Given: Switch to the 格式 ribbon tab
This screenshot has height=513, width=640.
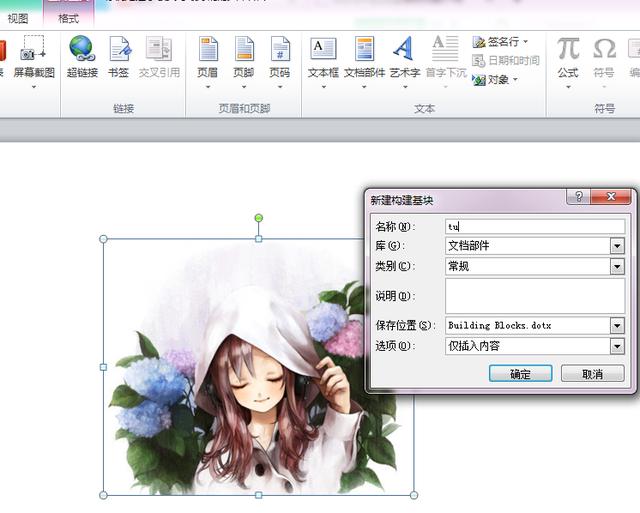Looking at the screenshot, I should tap(68, 18).
